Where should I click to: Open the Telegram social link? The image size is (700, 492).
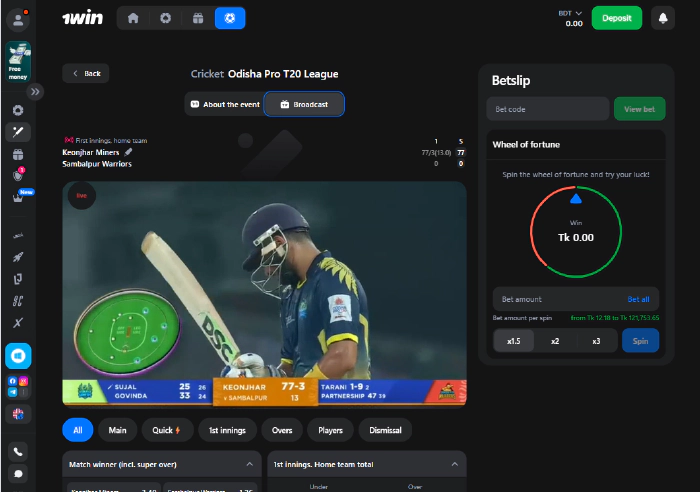pyautogui.click(x=12, y=392)
